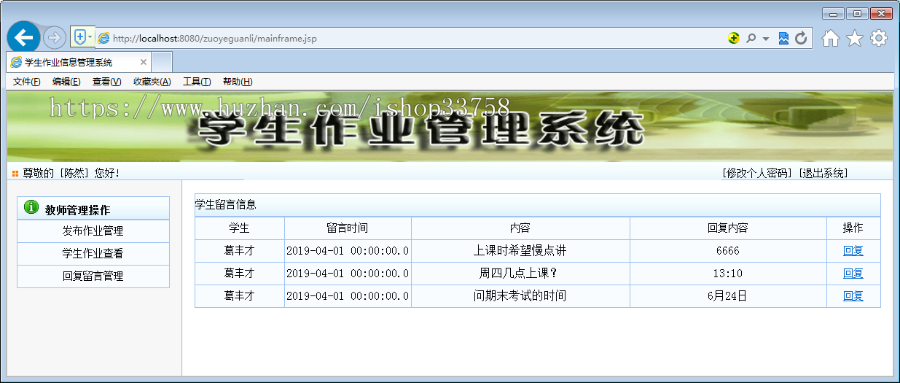The height and width of the screenshot is (383, 900).
Task: Click the message cell 问期末考试的时间
Action: [521, 296]
